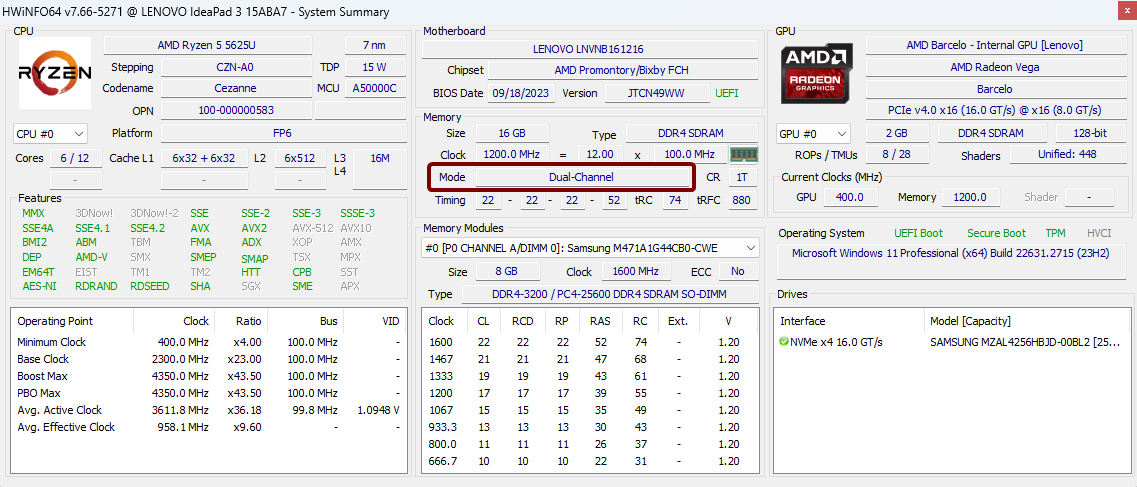Select the OPN 100-000000583 value
This screenshot has width=1137, height=487.
[236, 110]
